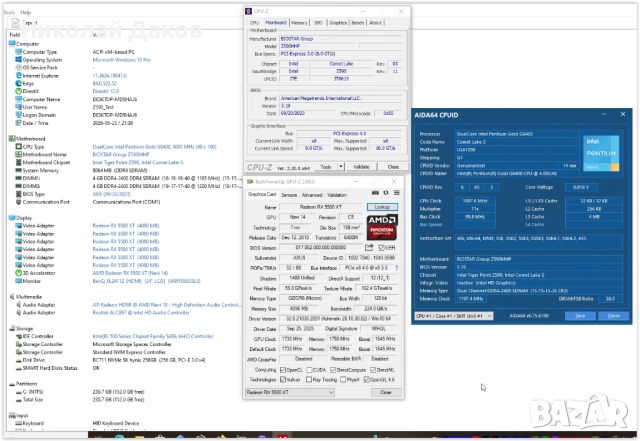This screenshot has width=640, height=441.
Task: Click the Tools button in CPU-Z
Action: pos(326,167)
